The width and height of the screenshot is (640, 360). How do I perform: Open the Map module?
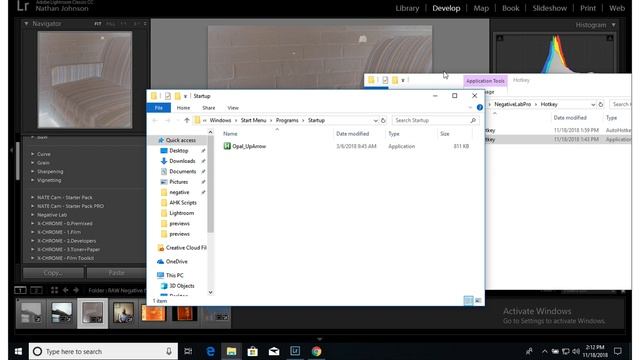pos(481,8)
